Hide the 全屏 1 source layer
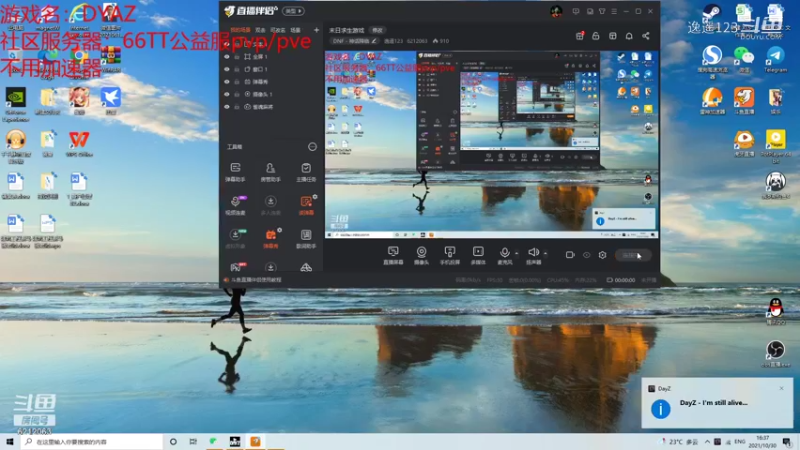This screenshot has width=800, height=450. [227, 57]
